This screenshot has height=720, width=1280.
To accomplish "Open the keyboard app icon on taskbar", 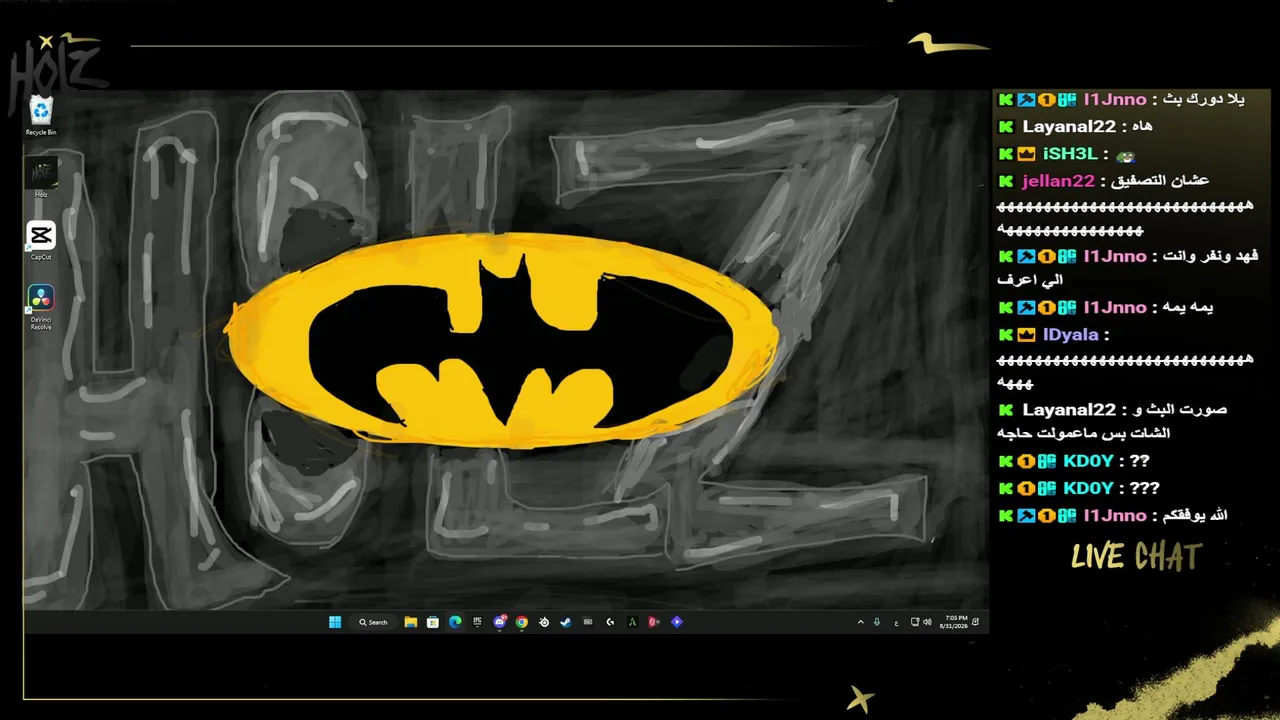I will point(588,622).
